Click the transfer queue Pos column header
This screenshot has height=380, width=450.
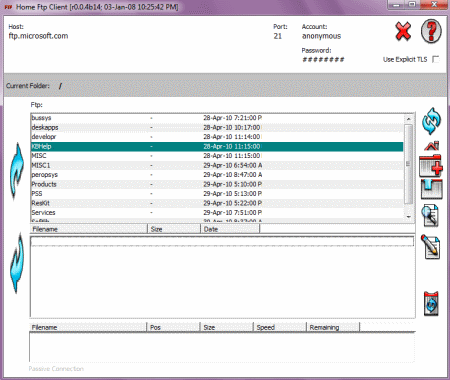pyautogui.click(x=173, y=327)
